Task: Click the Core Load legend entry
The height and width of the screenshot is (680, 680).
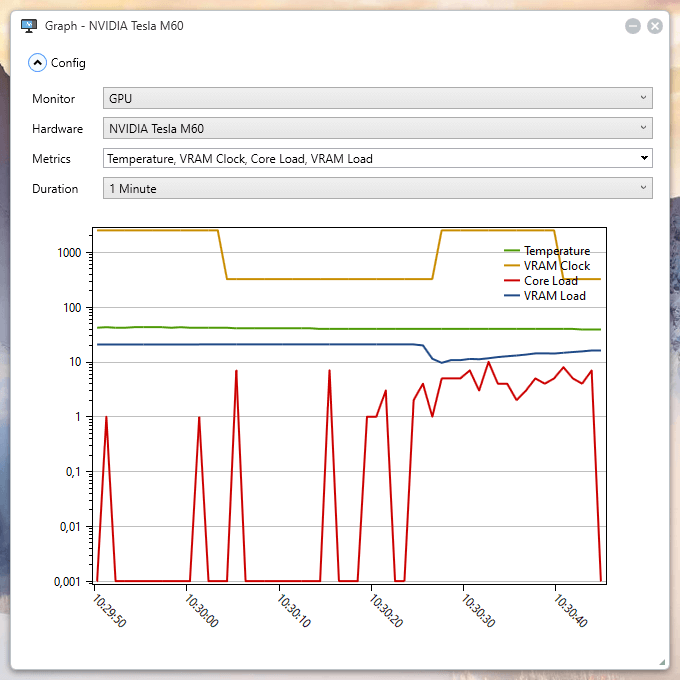Action: [541, 281]
